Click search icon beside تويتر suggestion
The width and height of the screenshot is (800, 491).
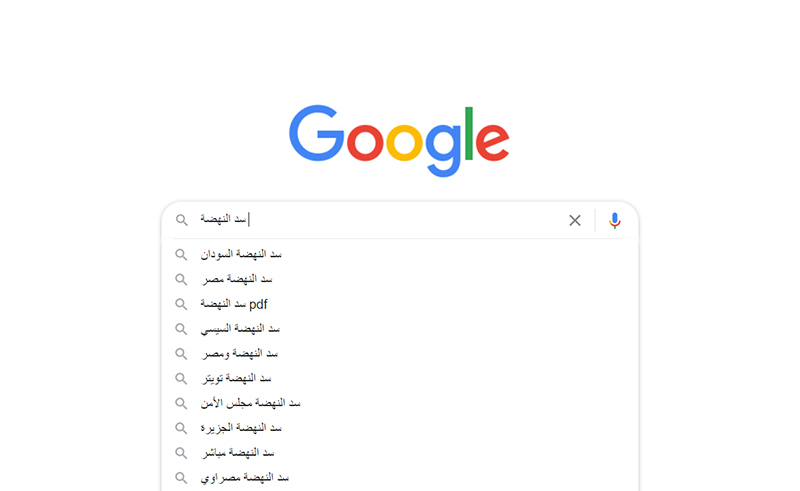coord(181,378)
